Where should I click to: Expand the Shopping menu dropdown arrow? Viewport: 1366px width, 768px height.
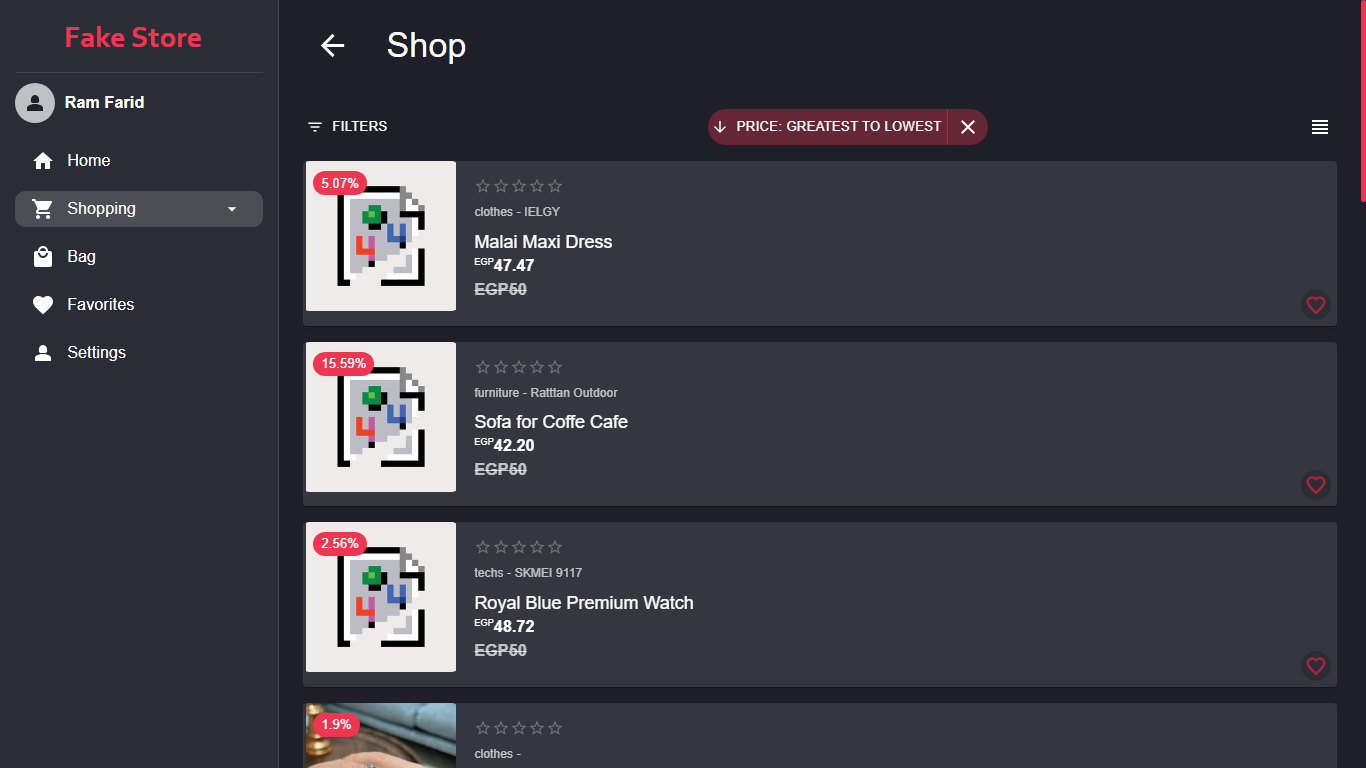click(x=232, y=209)
